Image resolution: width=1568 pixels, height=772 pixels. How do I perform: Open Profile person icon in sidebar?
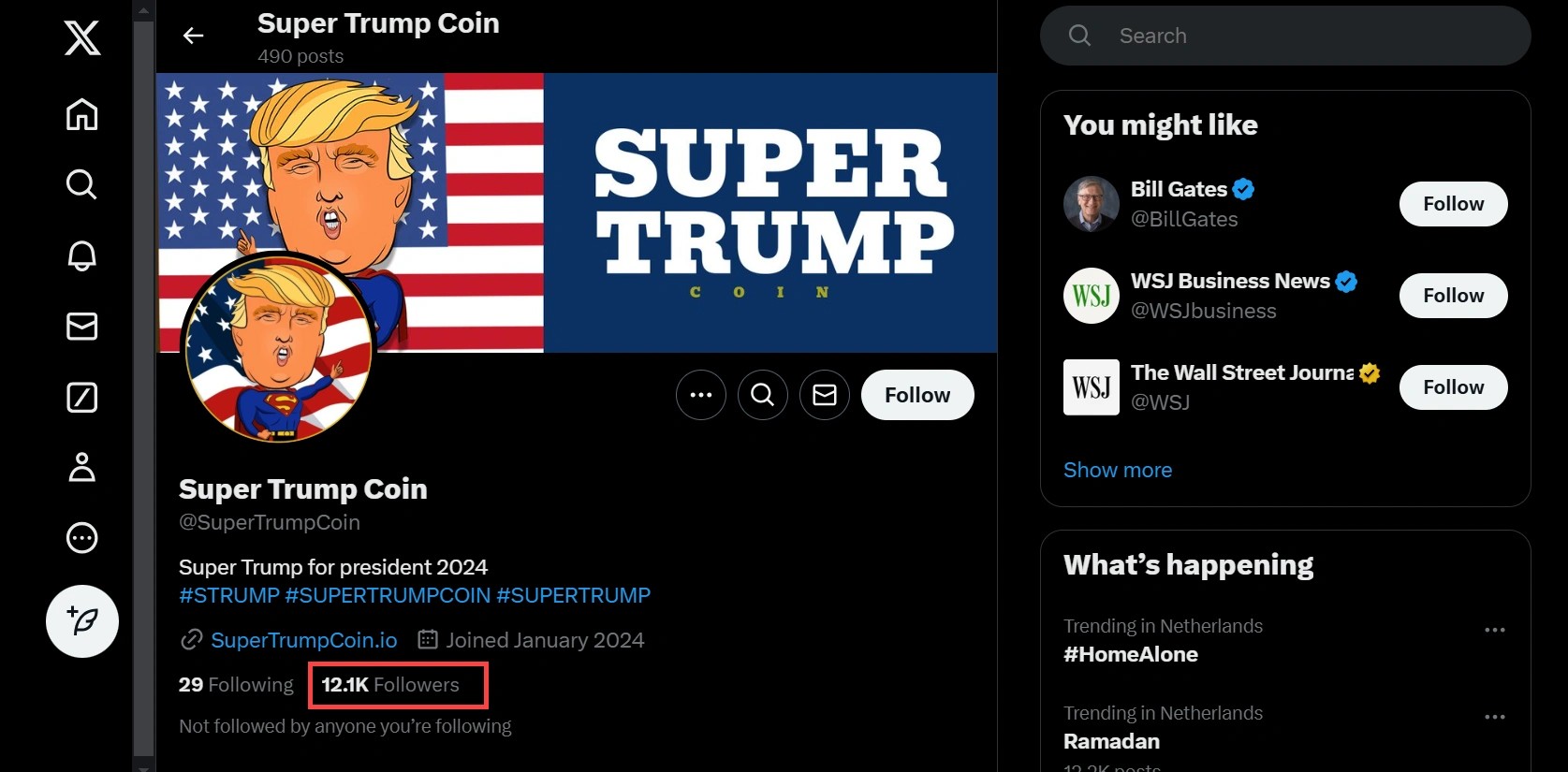click(82, 467)
